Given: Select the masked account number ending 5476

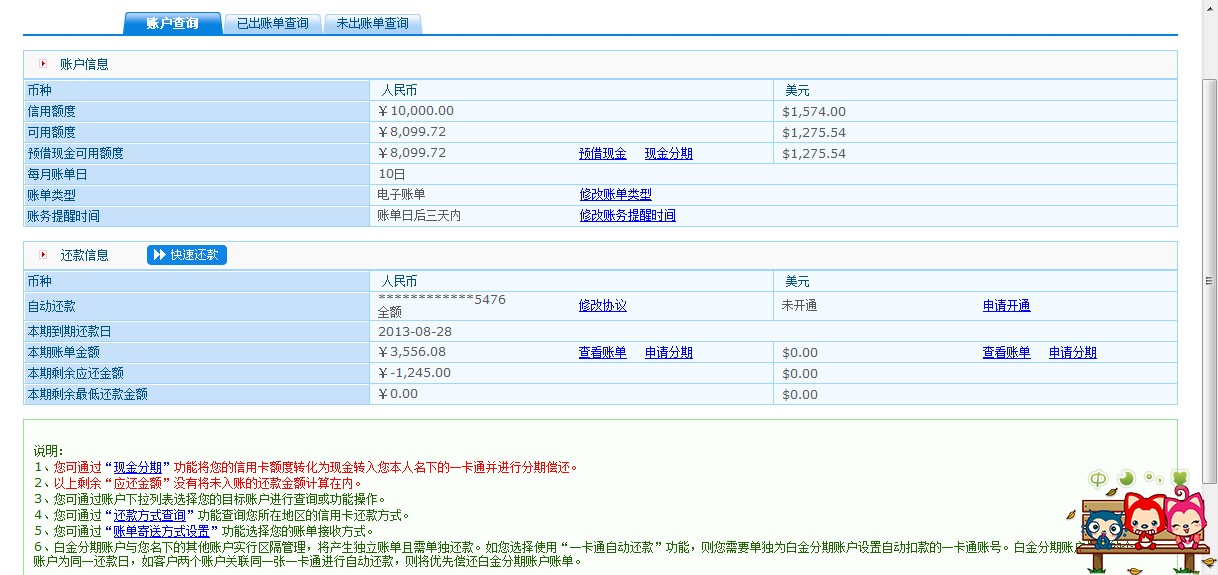Looking at the screenshot, I should pos(442,299).
